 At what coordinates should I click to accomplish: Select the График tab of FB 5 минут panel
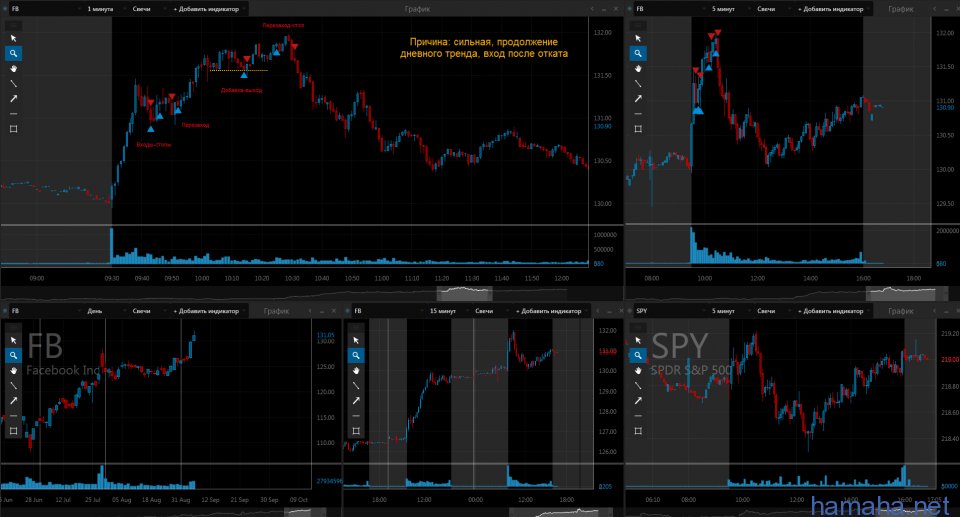901,9
